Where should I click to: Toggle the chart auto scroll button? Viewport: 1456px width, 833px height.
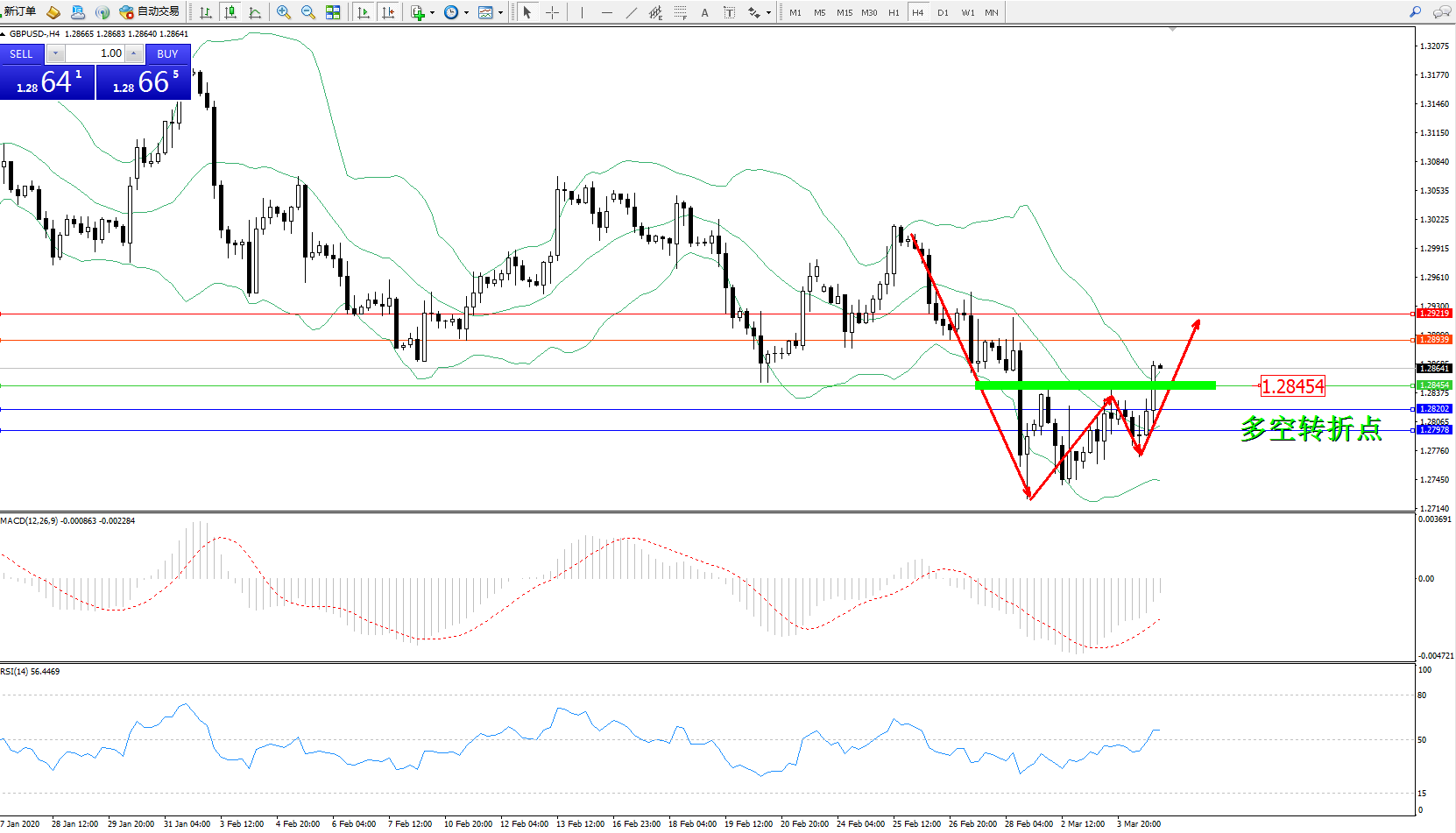click(364, 12)
